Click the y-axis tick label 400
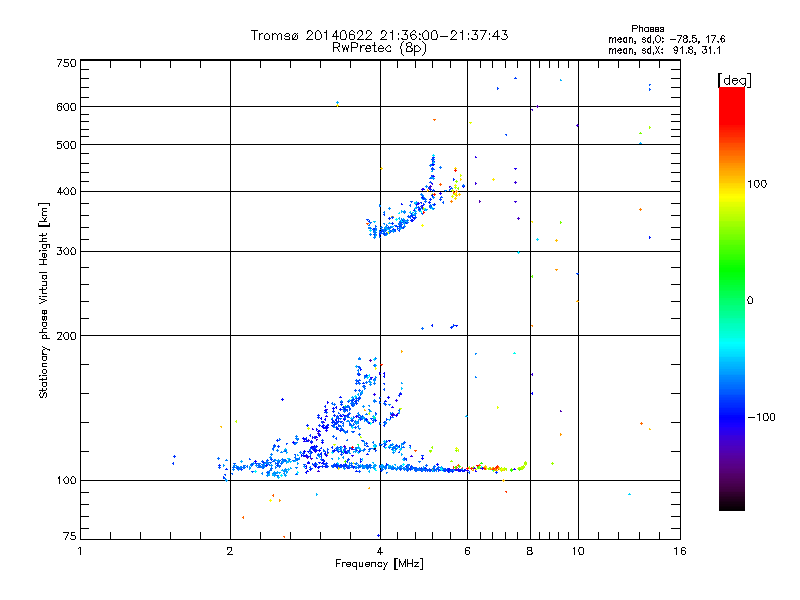 point(66,192)
